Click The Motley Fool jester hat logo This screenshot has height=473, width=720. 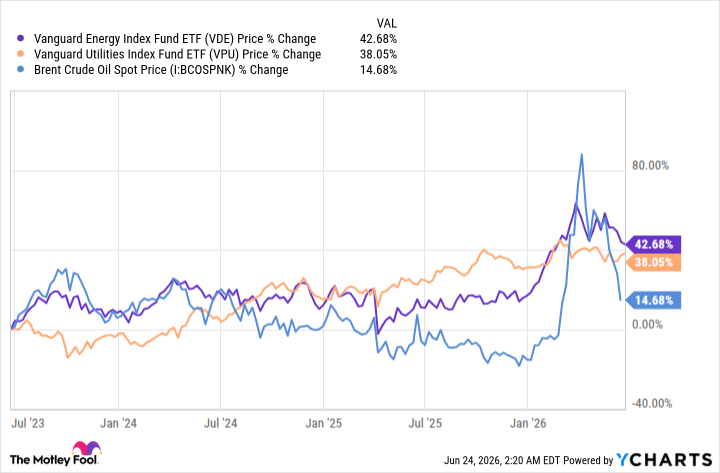tap(86, 448)
